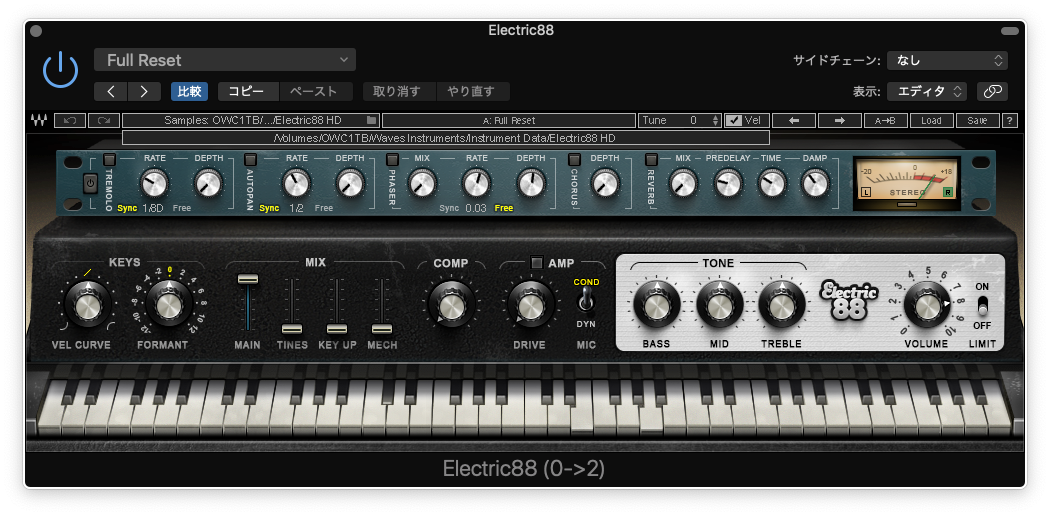Image resolution: width=1050 pixels, height=516 pixels.
Task: Click the ペースト paste button
Action: tap(317, 92)
